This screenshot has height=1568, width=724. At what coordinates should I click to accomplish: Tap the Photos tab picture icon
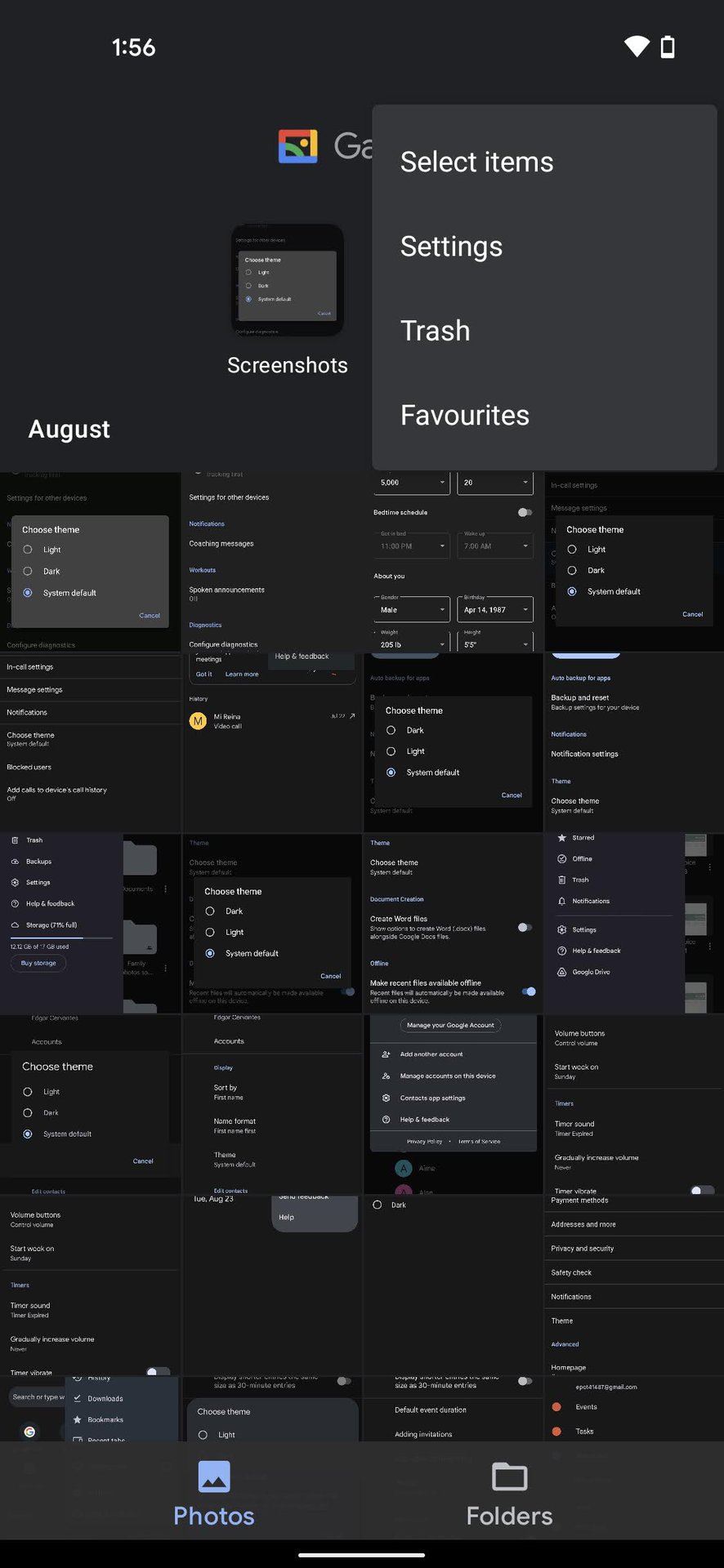[214, 1477]
